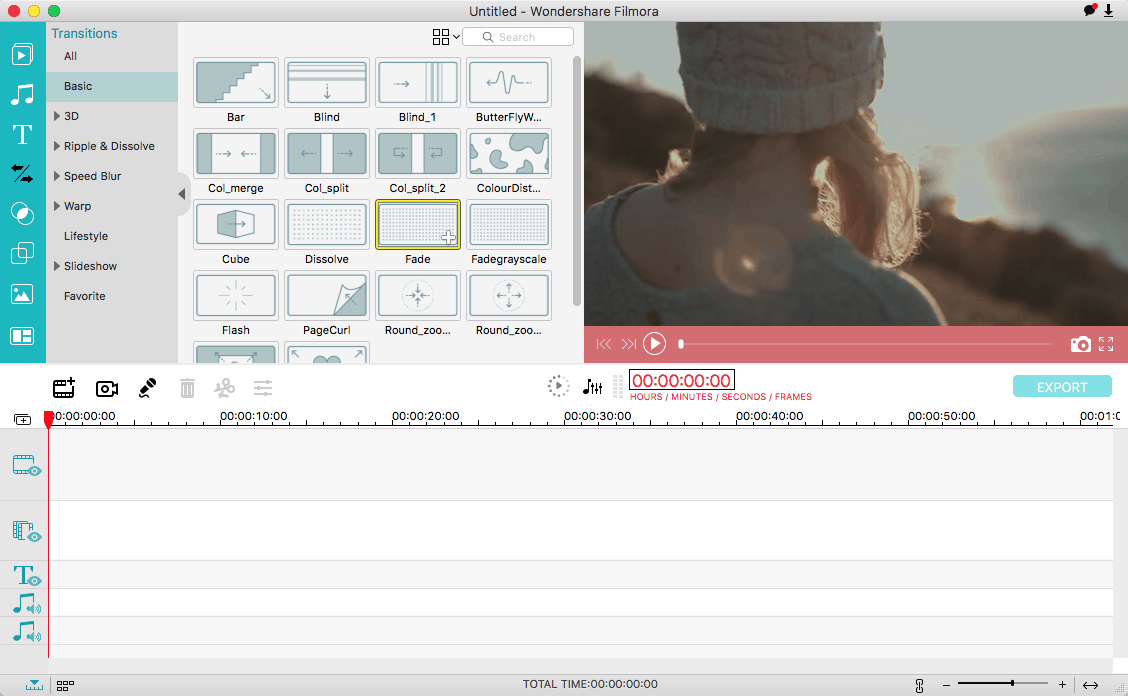Play the preview video
1128x696 pixels.
pos(654,344)
